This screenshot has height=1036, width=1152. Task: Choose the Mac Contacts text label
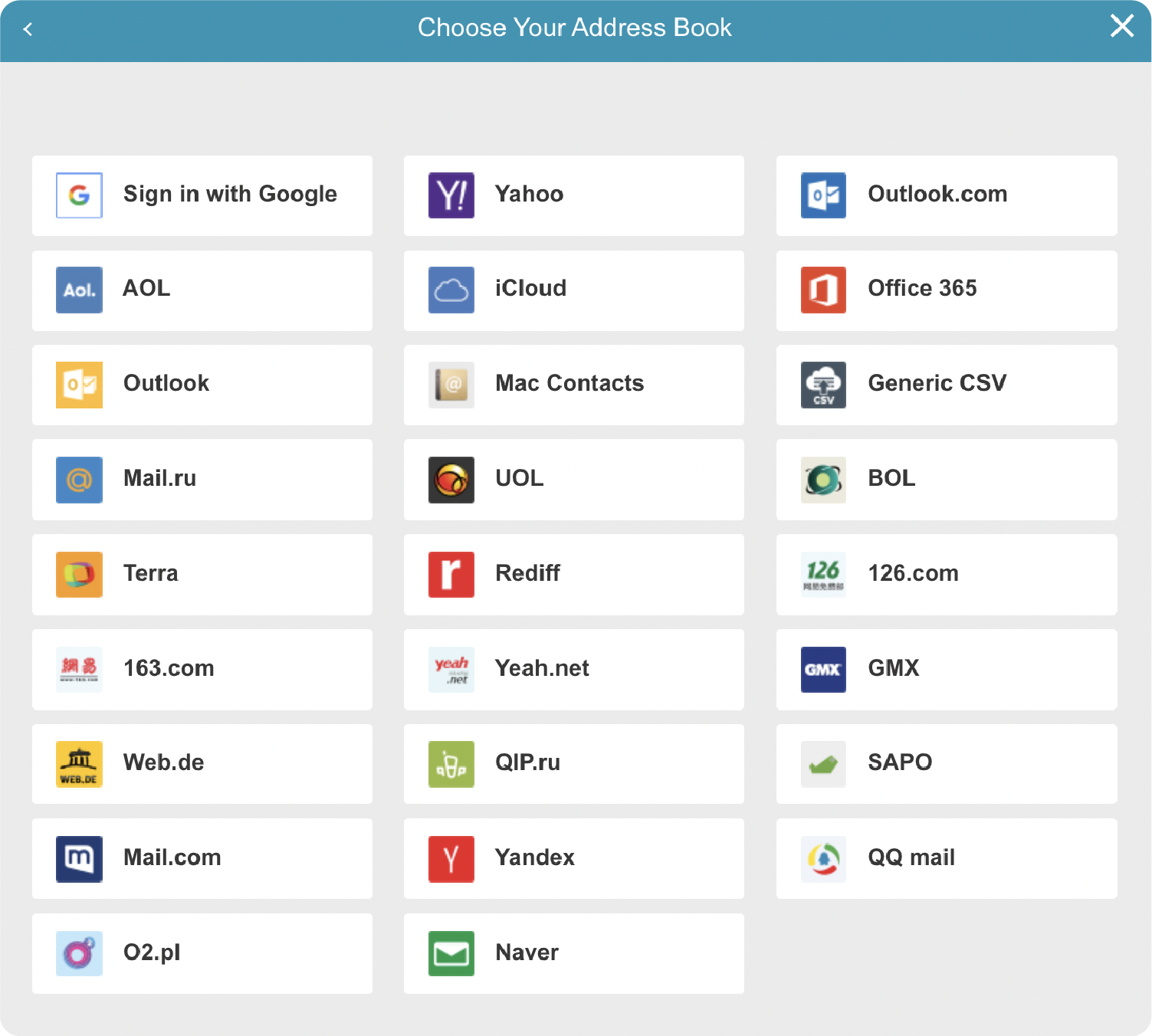[569, 383]
